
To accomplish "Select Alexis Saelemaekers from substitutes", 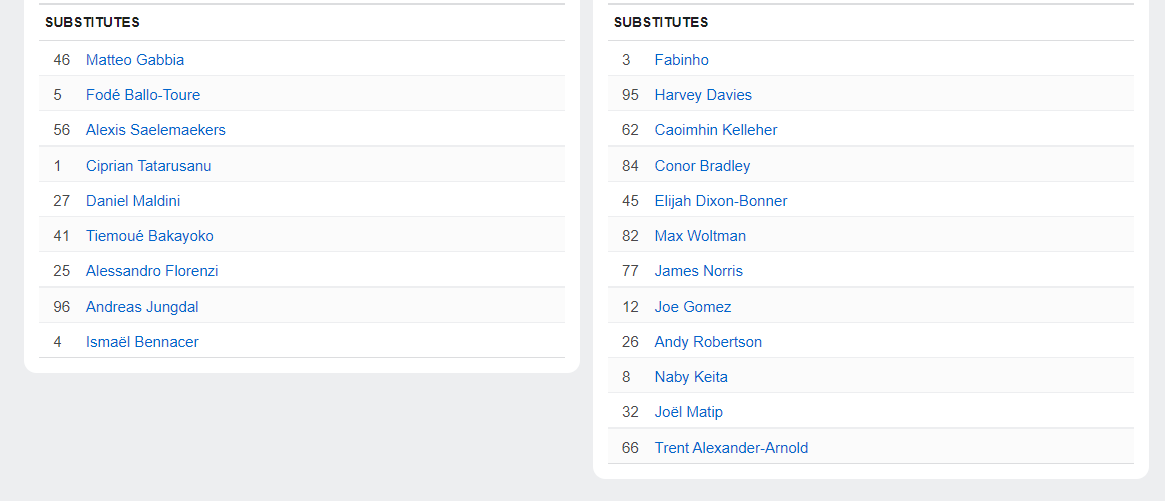I will click(155, 129).
